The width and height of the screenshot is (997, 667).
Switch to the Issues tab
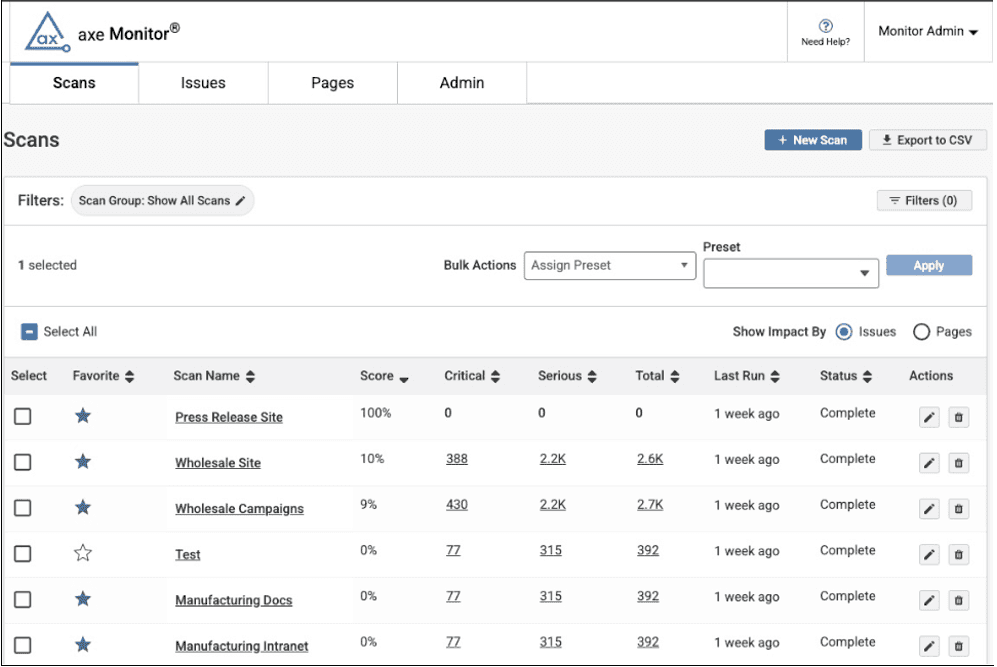[203, 84]
